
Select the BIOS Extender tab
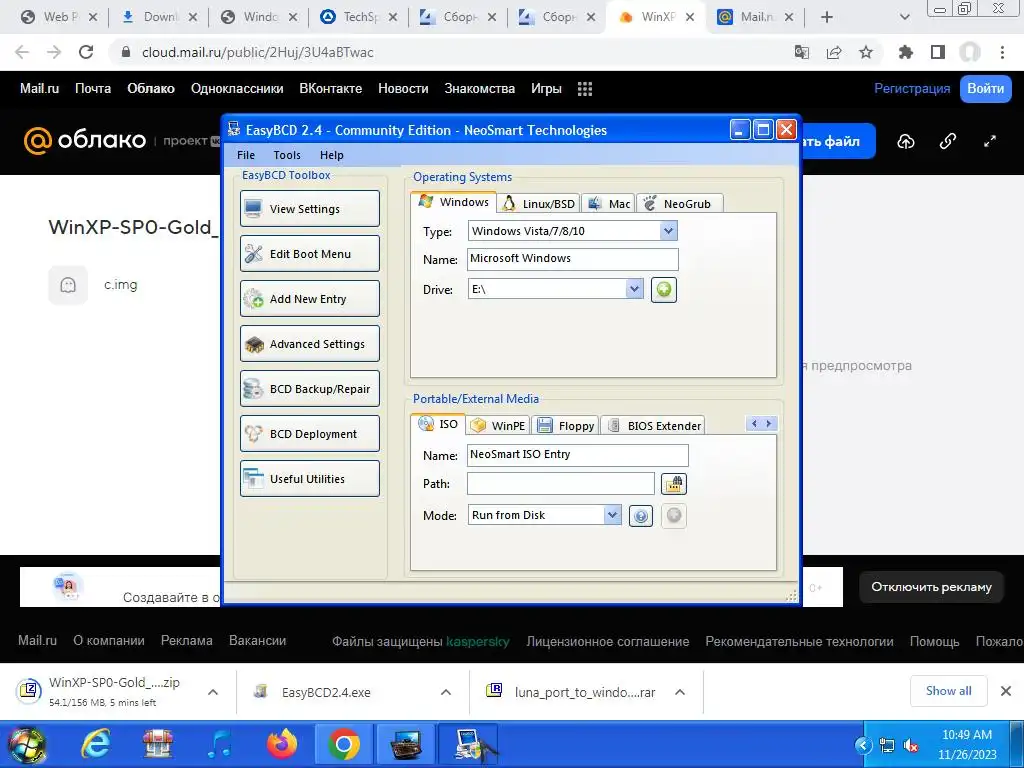point(653,426)
